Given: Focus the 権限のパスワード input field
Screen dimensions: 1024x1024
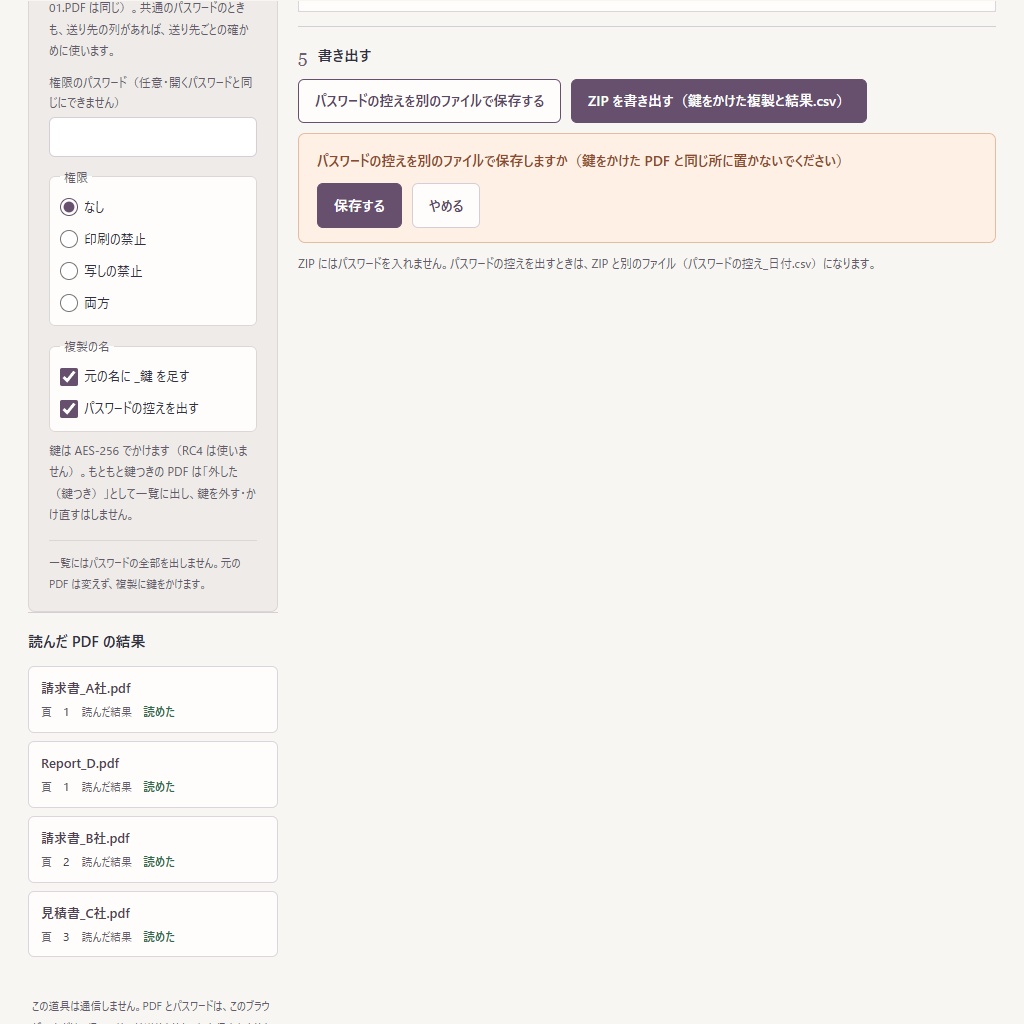Looking at the screenshot, I should (x=153, y=137).
